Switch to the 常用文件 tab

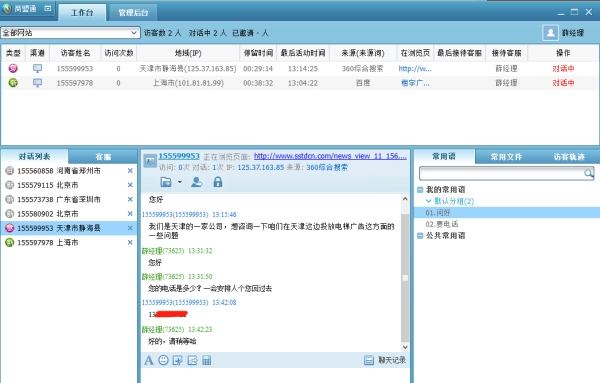[x=506, y=156]
